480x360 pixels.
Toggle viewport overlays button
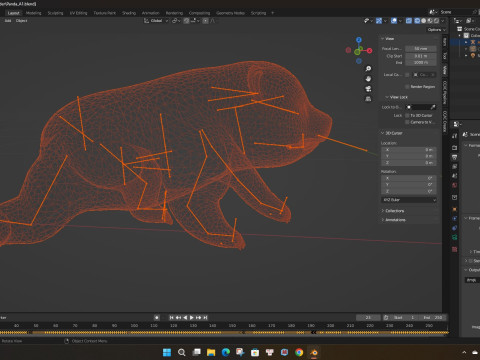tap(394, 21)
